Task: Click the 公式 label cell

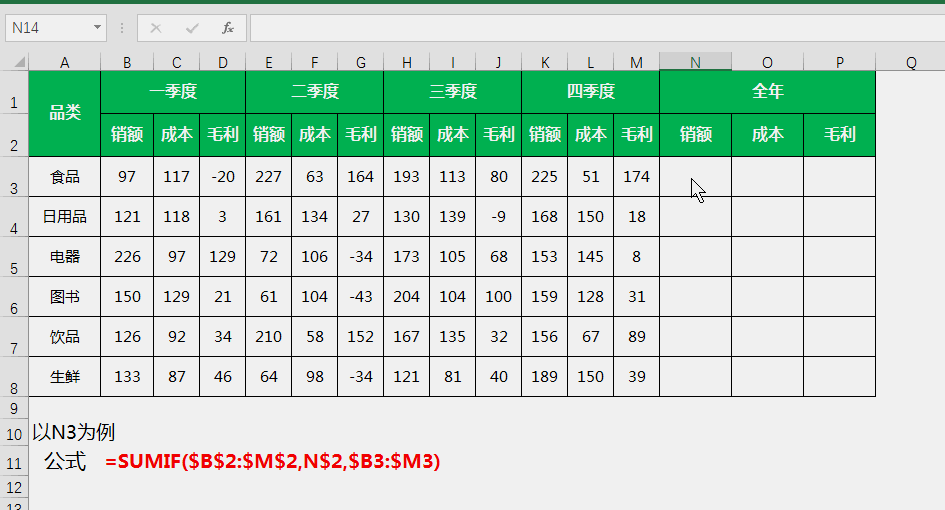Action: [x=65, y=462]
